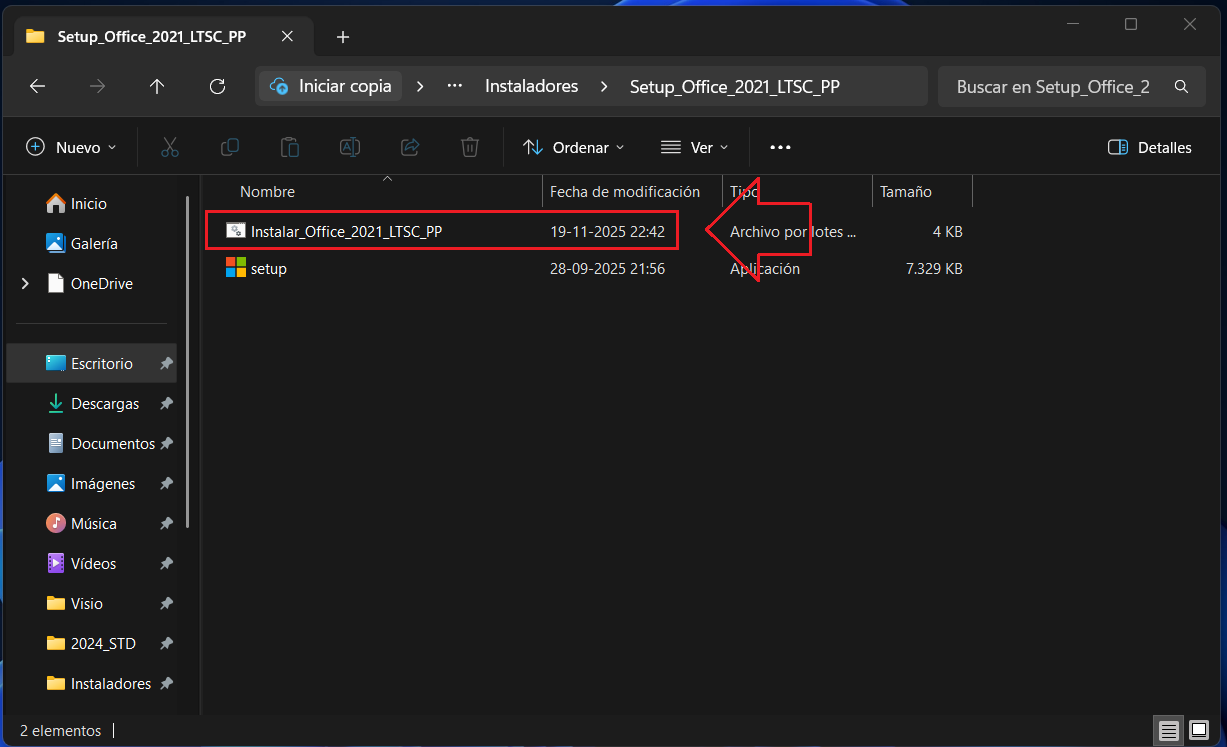Viewport: 1227px width, 747px height.
Task: Select the Instalar_Office_2021_LTSC_PP file
Action: coord(347,231)
